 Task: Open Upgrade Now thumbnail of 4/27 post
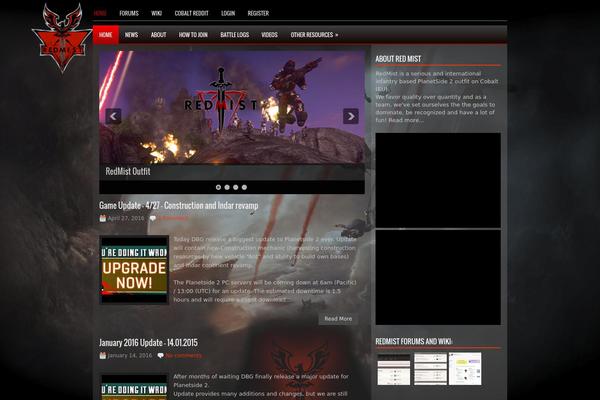[x=134, y=270]
